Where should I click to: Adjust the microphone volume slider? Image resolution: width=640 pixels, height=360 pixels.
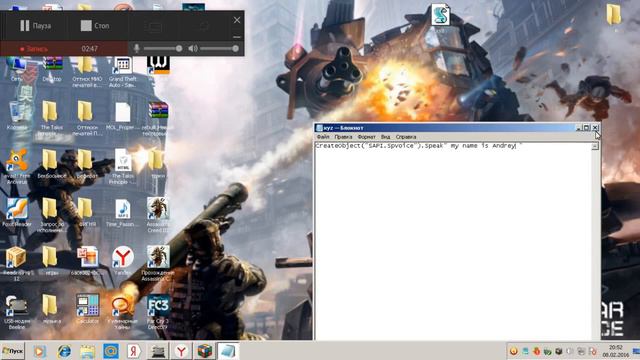163,49
